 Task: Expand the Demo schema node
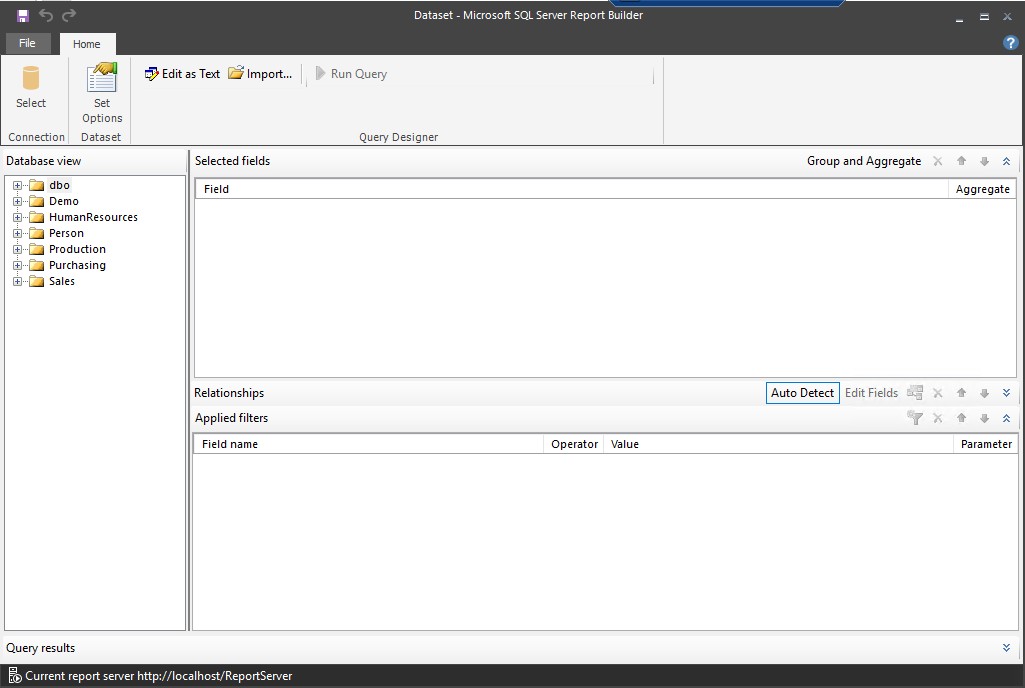point(18,201)
